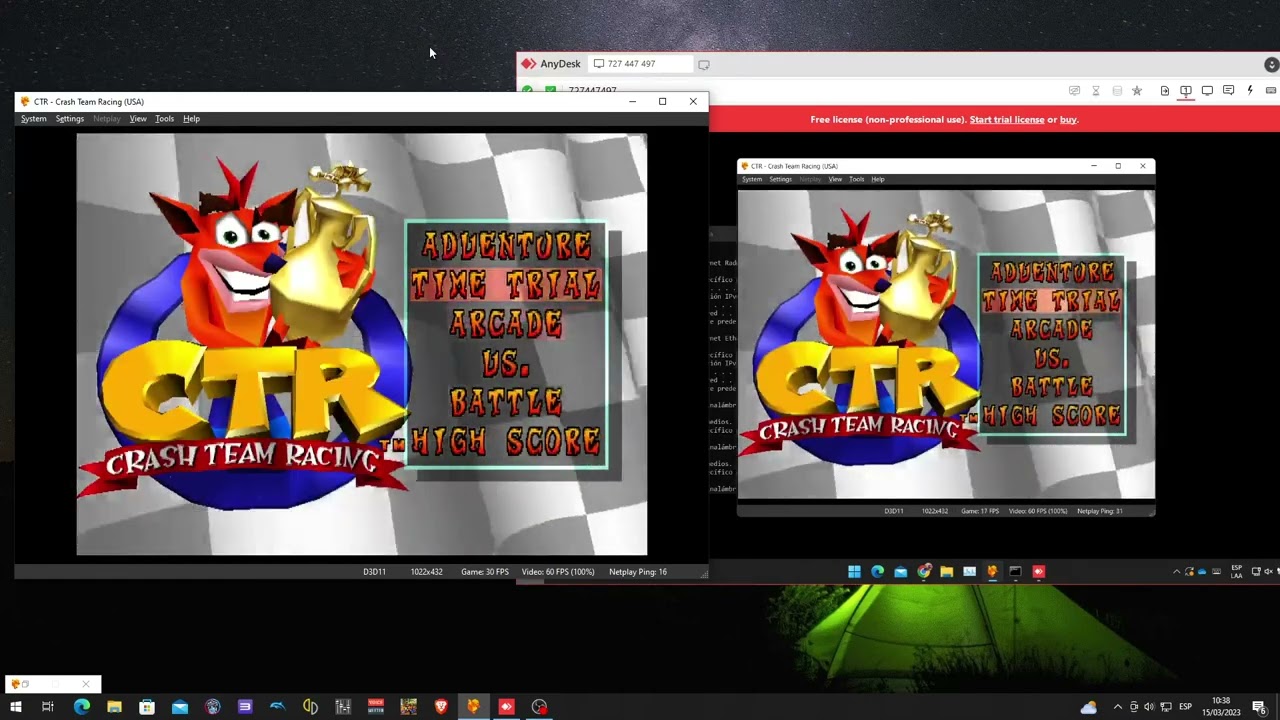Open AnyDesk chat icon
Screen dimensions: 1280x720
tap(1228, 91)
